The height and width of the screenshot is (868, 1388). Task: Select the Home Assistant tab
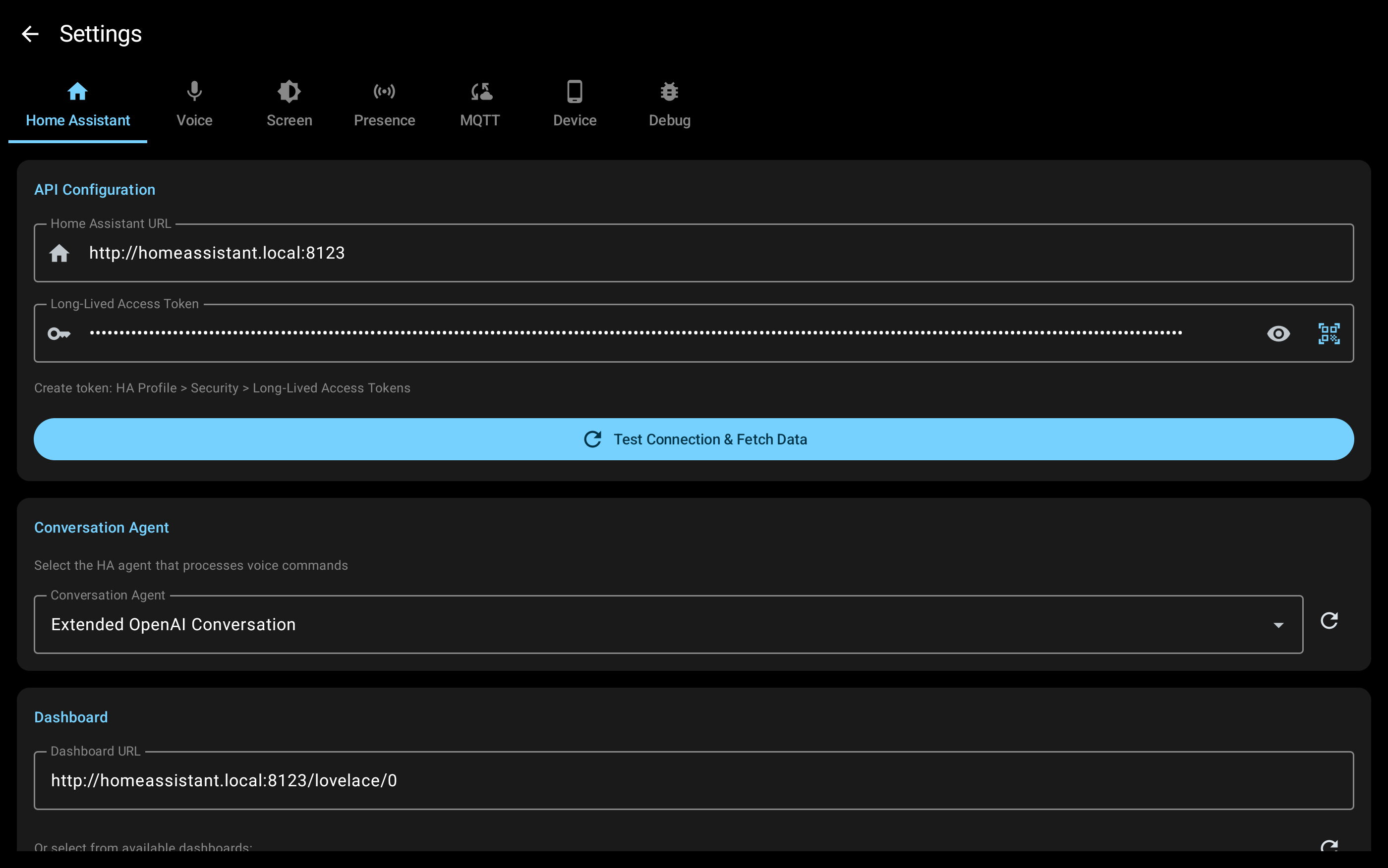(x=77, y=105)
